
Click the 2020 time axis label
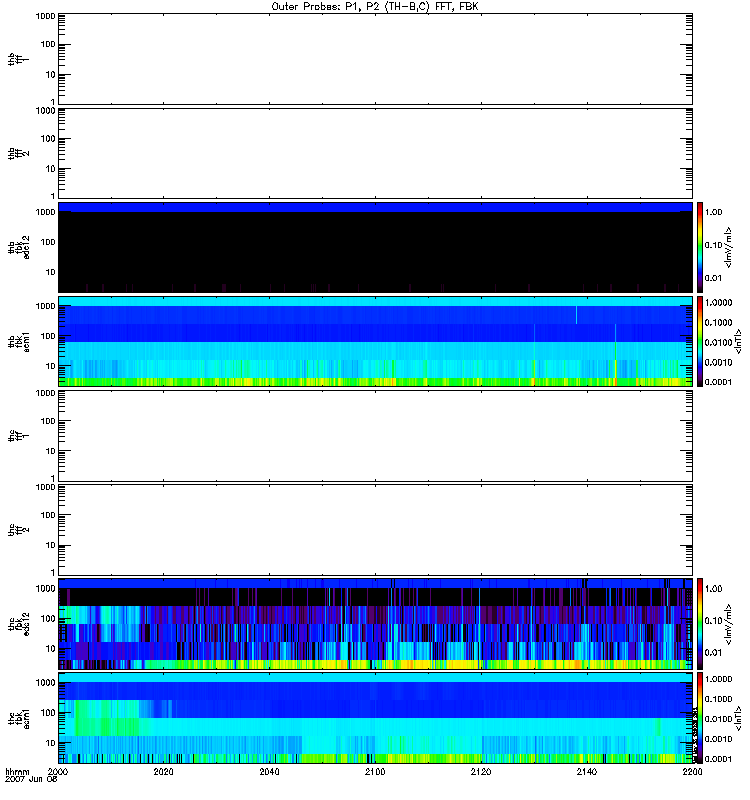click(x=163, y=771)
